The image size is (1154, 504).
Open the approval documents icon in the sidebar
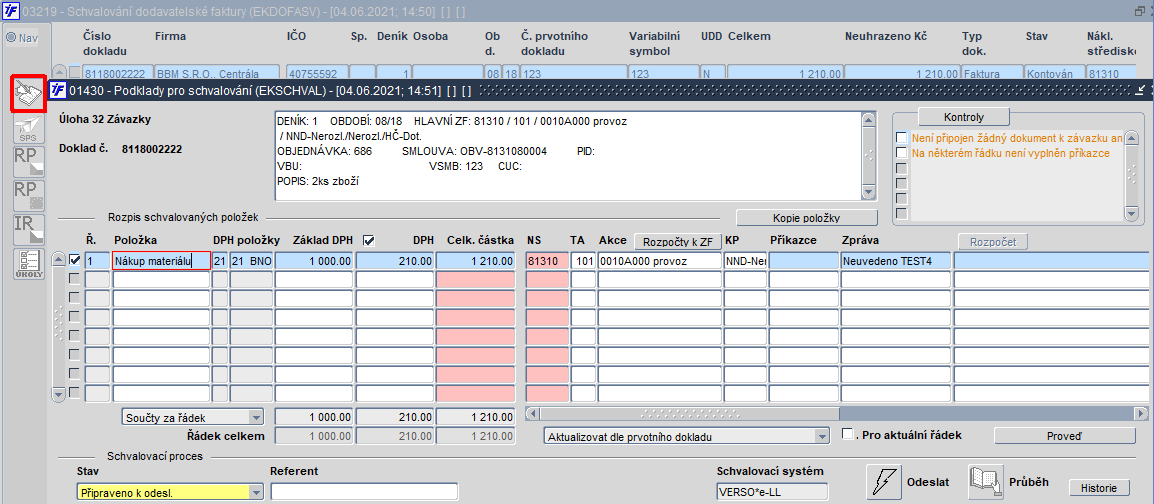tap(29, 93)
